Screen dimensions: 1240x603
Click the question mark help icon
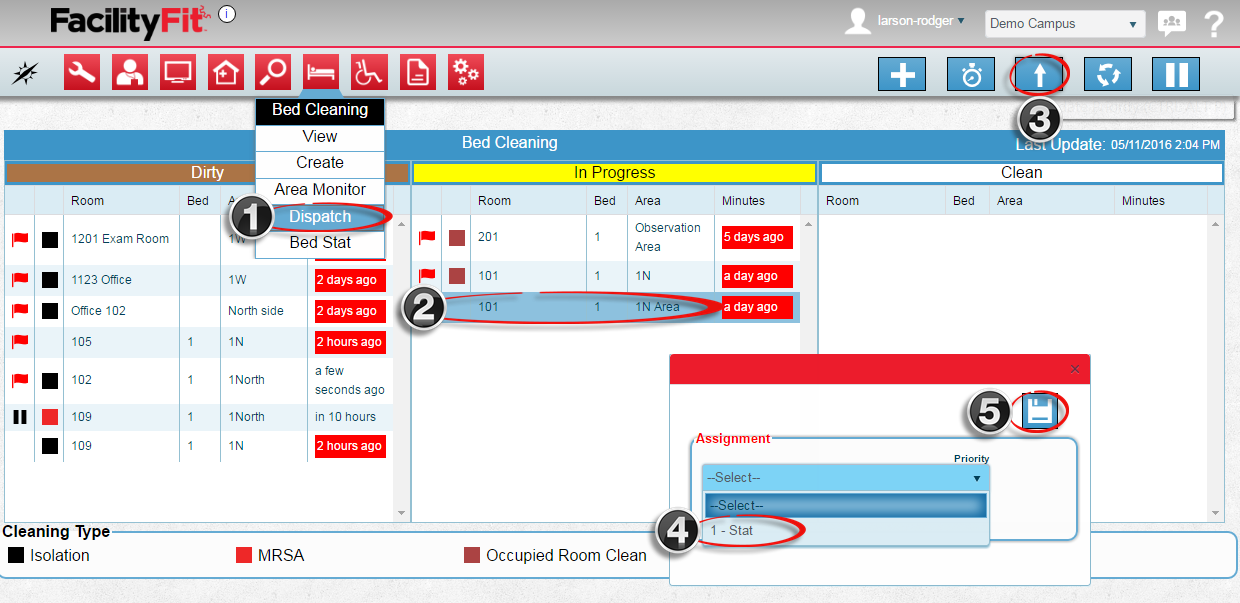[1214, 24]
